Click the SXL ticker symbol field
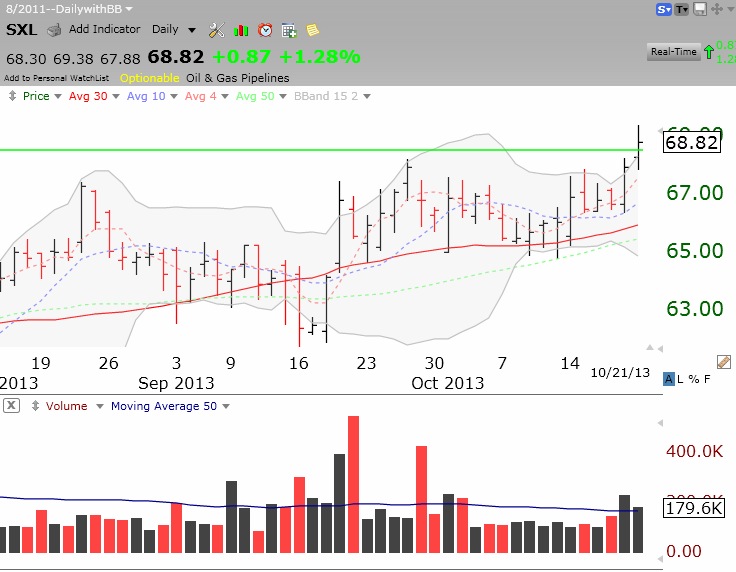This screenshot has height=572, width=736. [22, 30]
